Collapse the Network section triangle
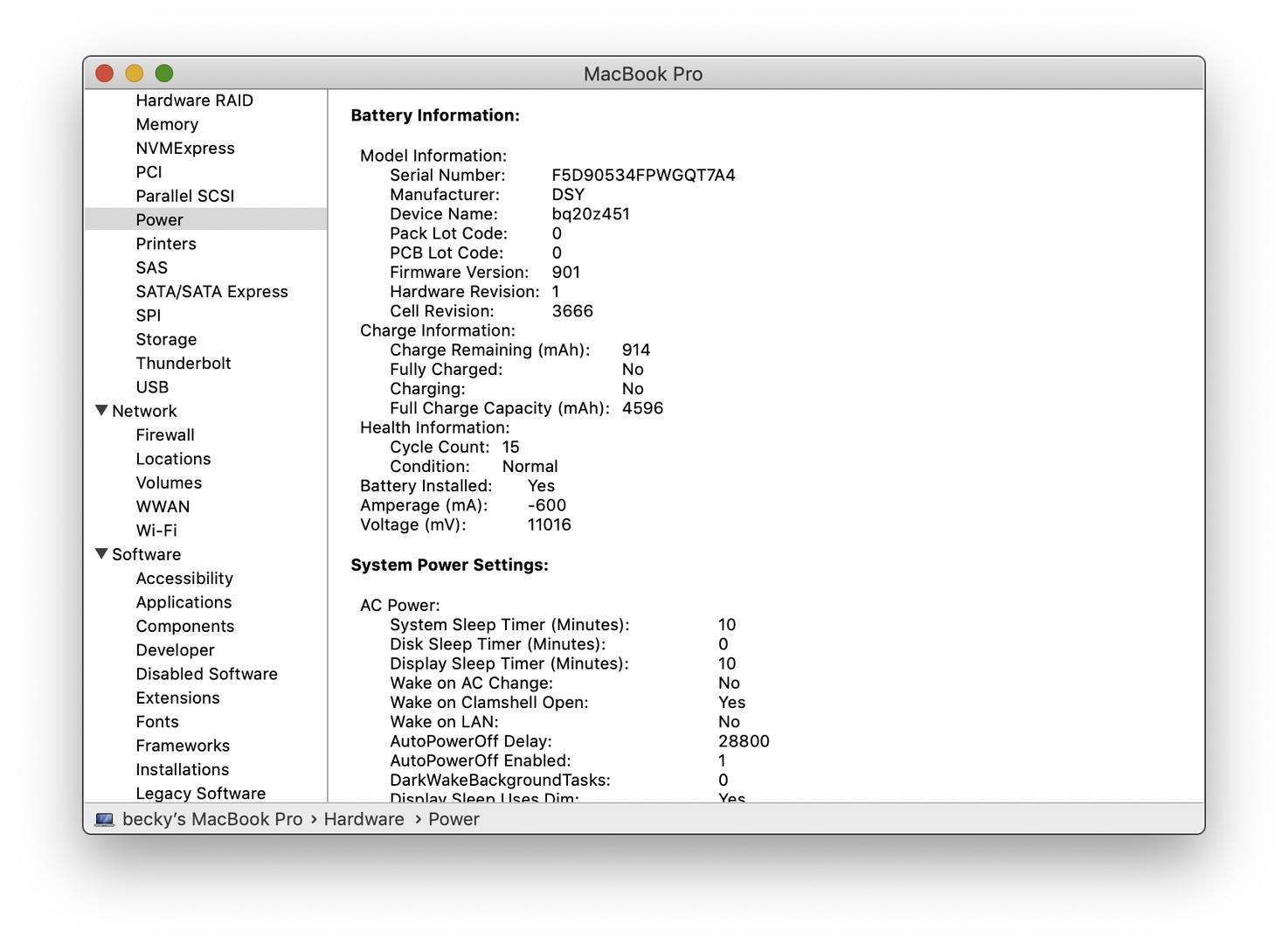This screenshot has height=944, width=1288. pos(101,410)
